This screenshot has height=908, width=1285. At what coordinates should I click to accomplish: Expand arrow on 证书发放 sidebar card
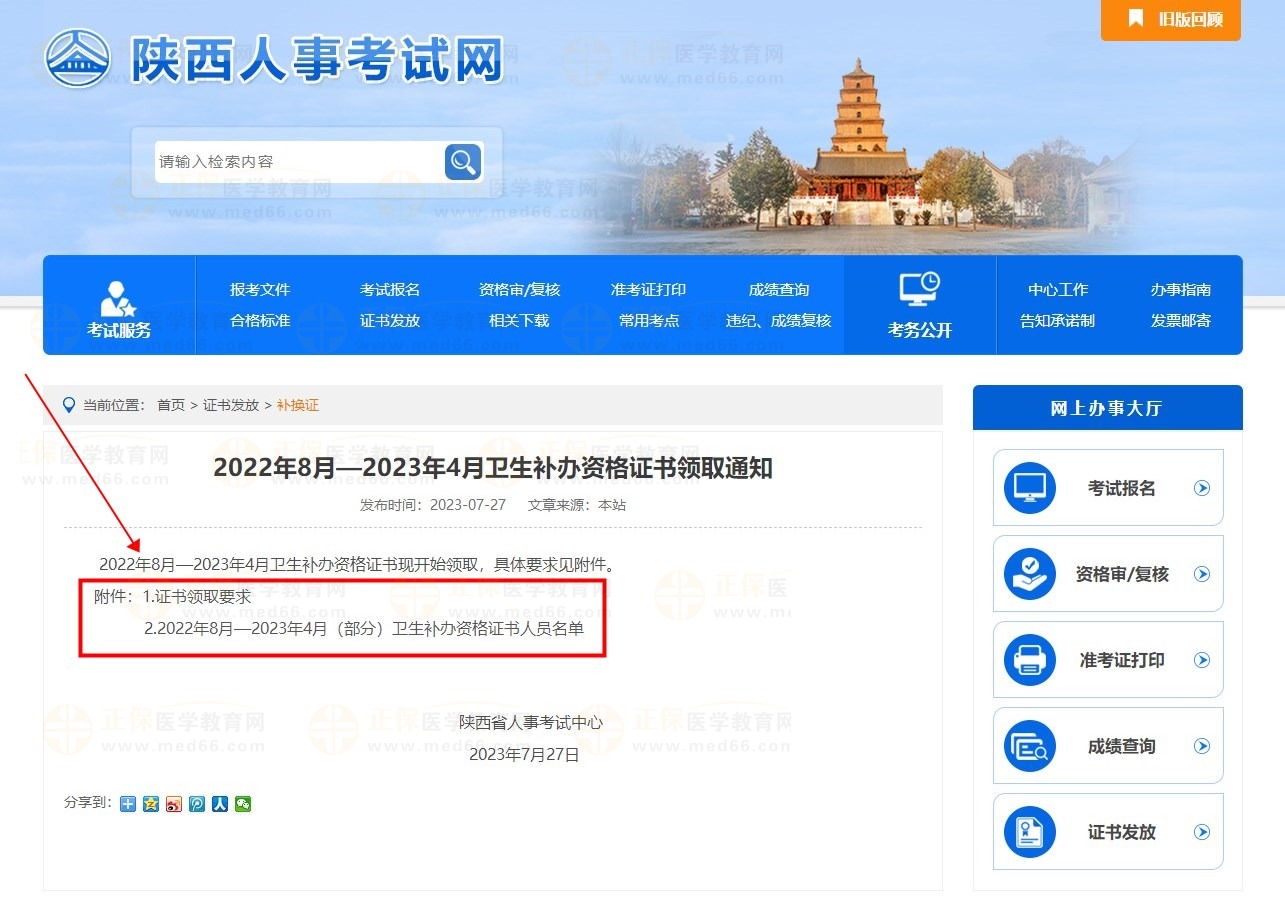click(1202, 832)
